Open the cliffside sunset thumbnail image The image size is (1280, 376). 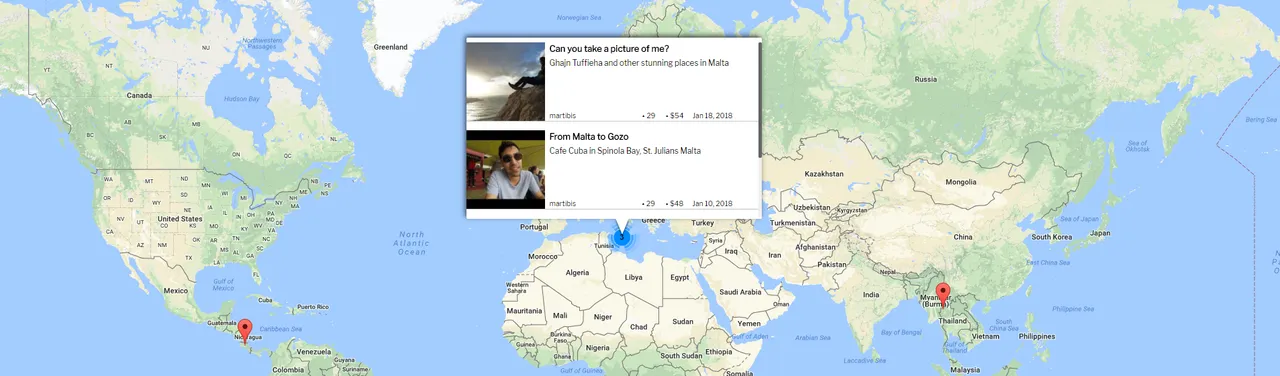click(506, 81)
